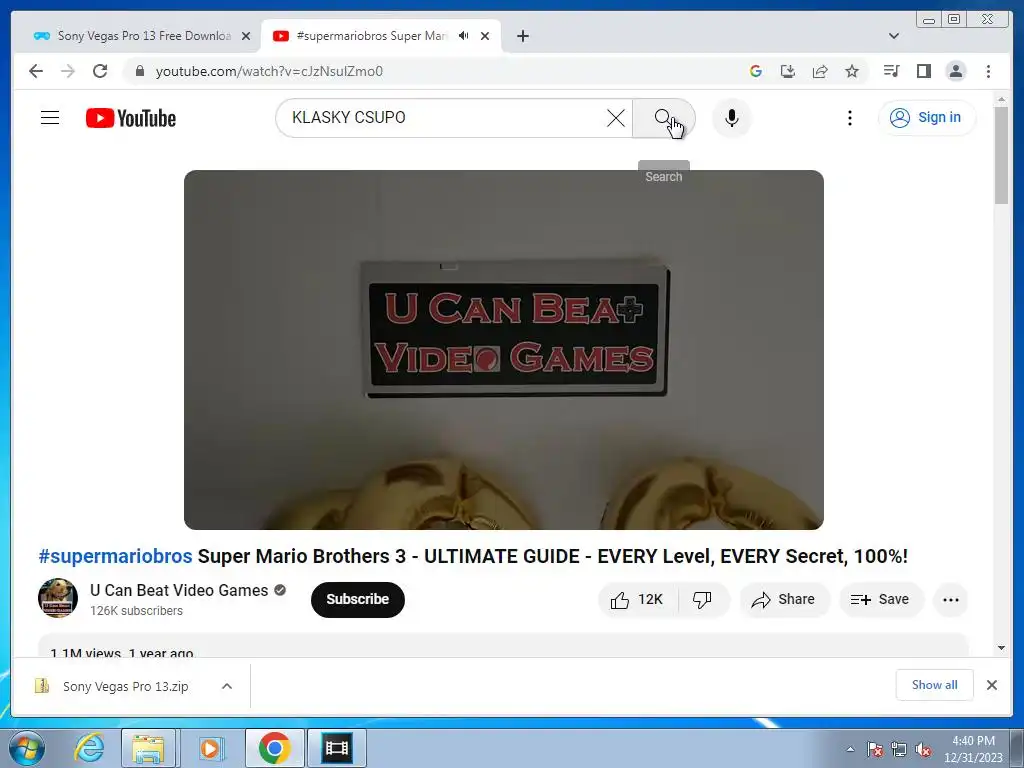This screenshot has height=768, width=1024.
Task: Save the video to a playlist
Action: tap(881, 600)
